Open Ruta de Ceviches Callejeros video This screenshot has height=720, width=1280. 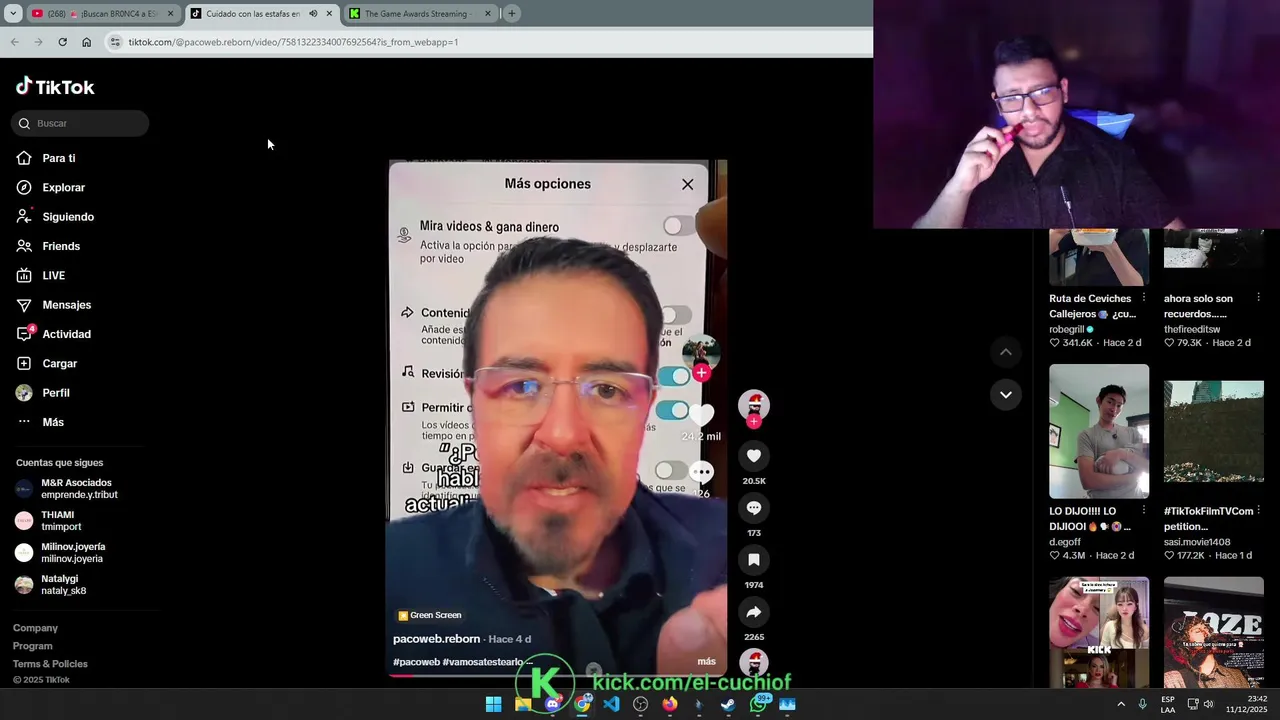point(1099,258)
